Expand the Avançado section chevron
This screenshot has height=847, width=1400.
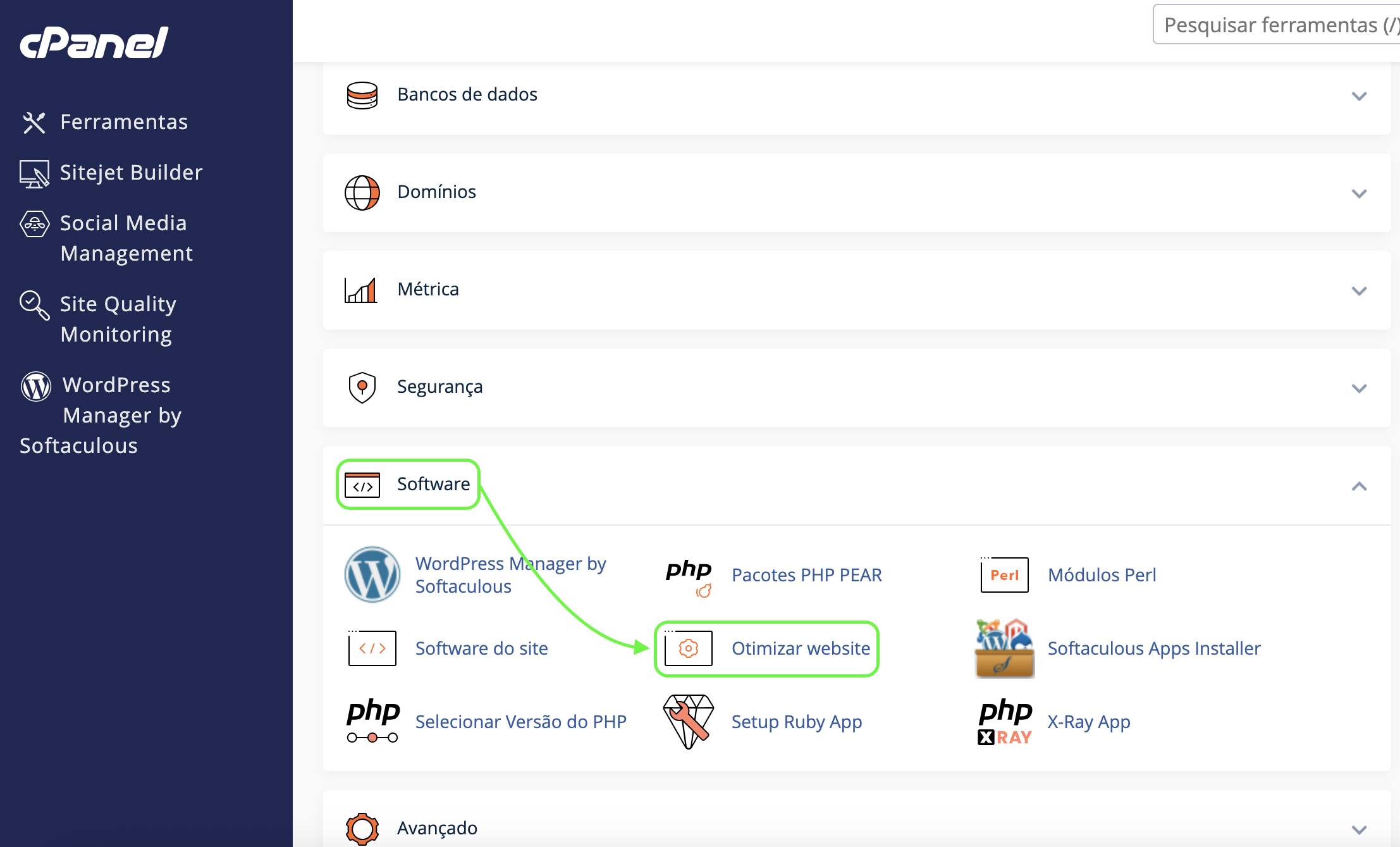[1359, 830]
